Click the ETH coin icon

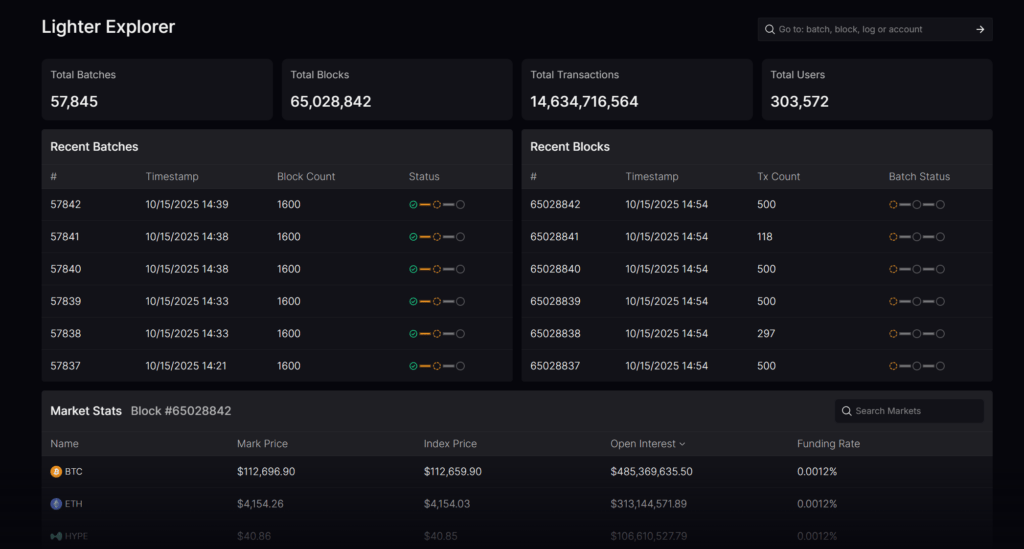tap(56, 504)
